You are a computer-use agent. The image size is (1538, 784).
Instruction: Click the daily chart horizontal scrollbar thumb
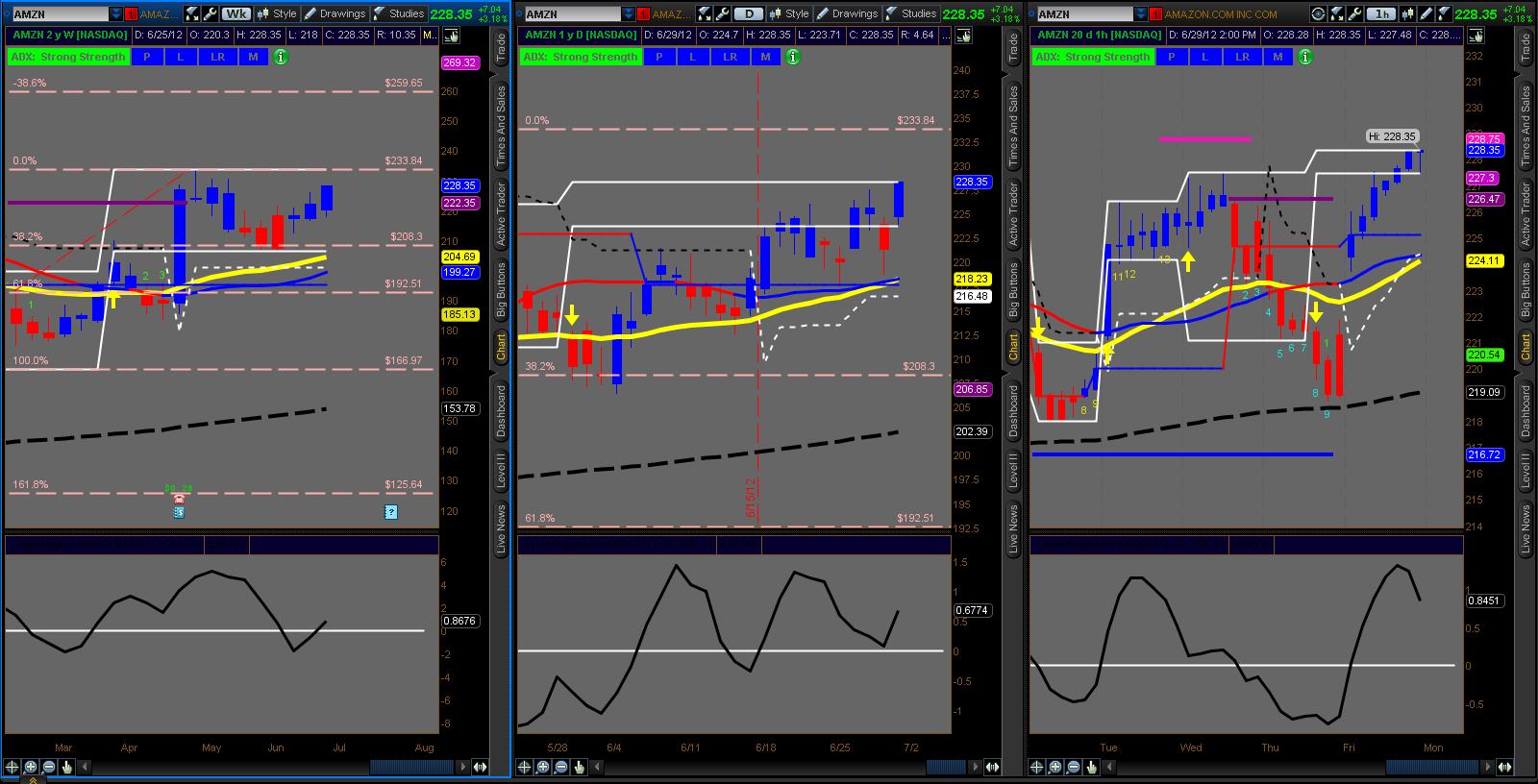coord(947,767)
